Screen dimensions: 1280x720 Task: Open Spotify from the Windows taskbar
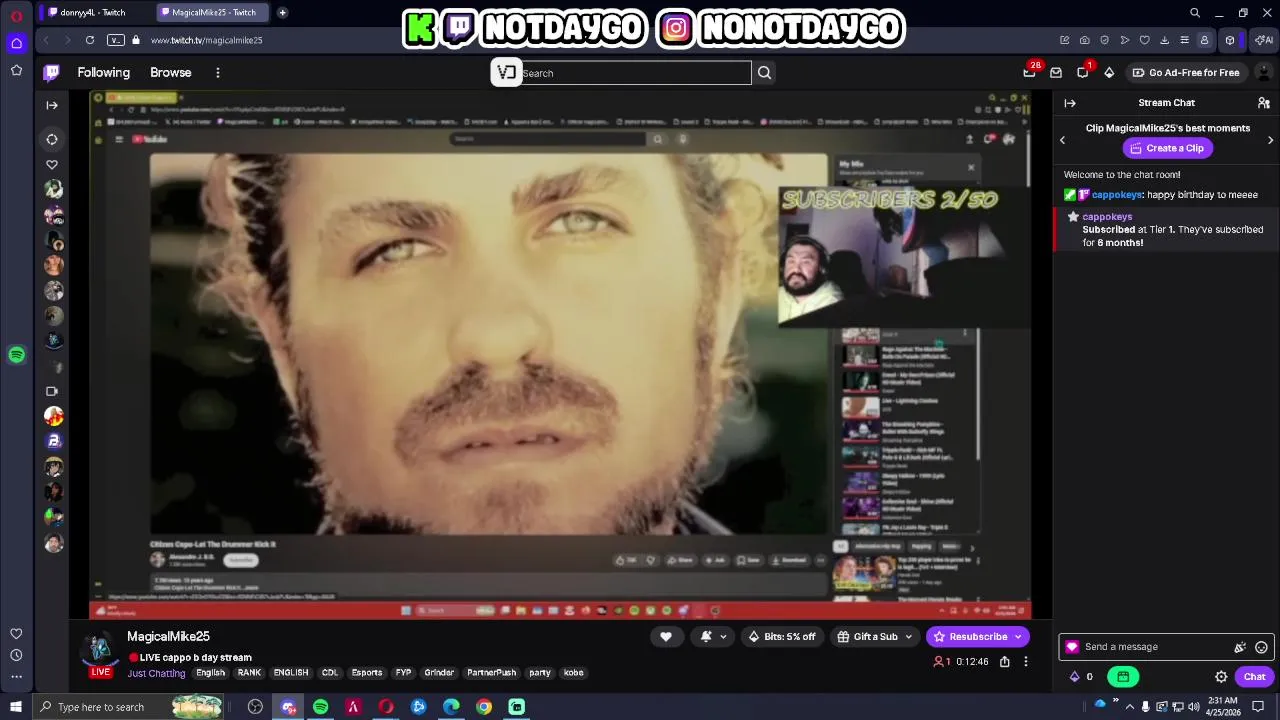320,707
